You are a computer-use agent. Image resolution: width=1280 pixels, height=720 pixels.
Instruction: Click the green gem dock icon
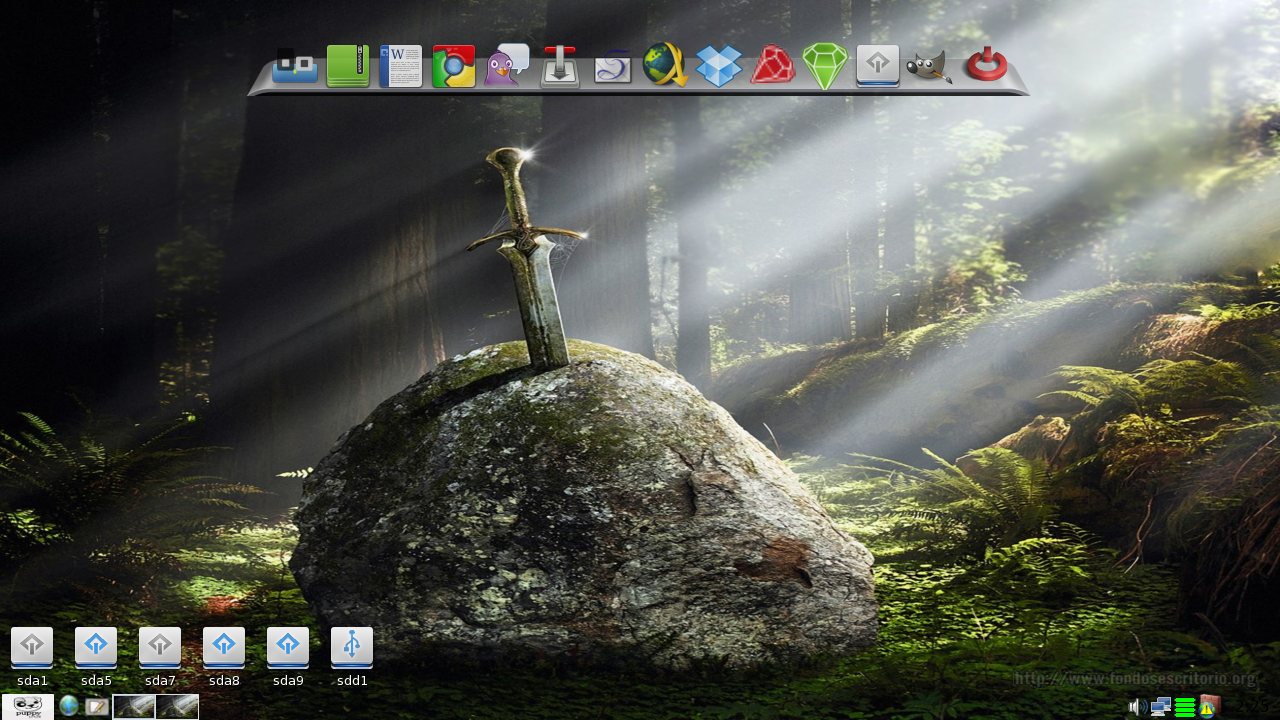825,65
